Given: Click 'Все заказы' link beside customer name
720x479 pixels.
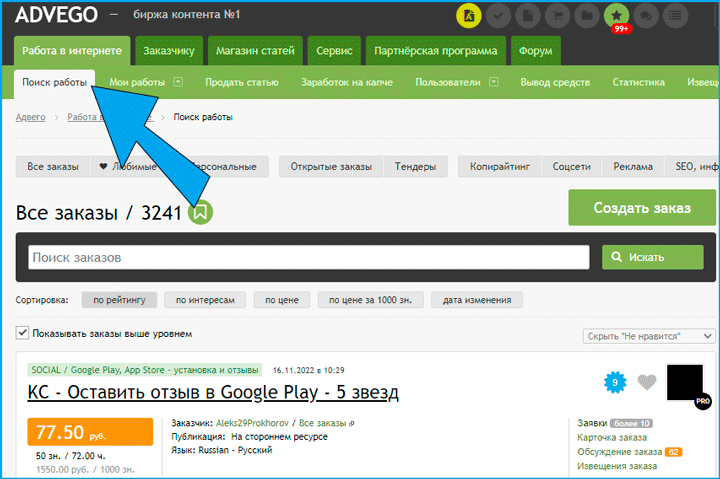Looking at the screenshot, I should pos(322,423).
